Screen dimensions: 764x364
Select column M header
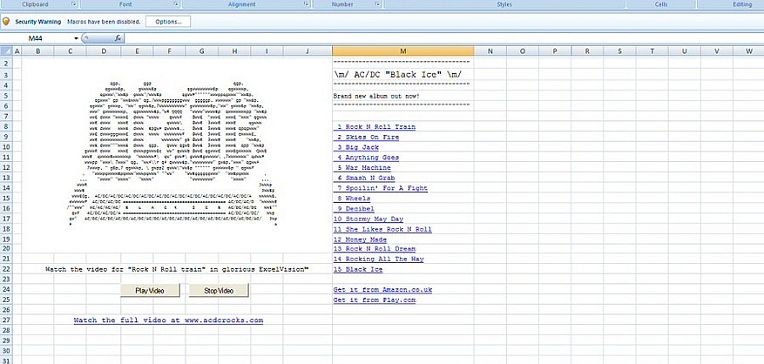click(403, 51)
